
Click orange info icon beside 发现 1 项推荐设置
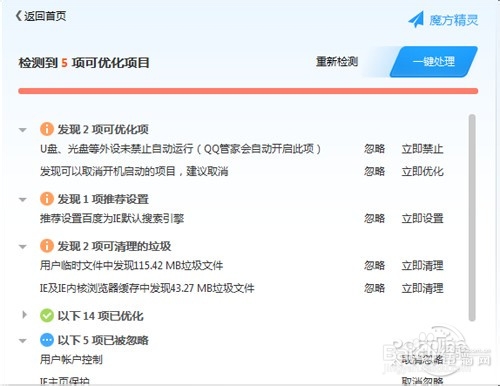(47, 199)
